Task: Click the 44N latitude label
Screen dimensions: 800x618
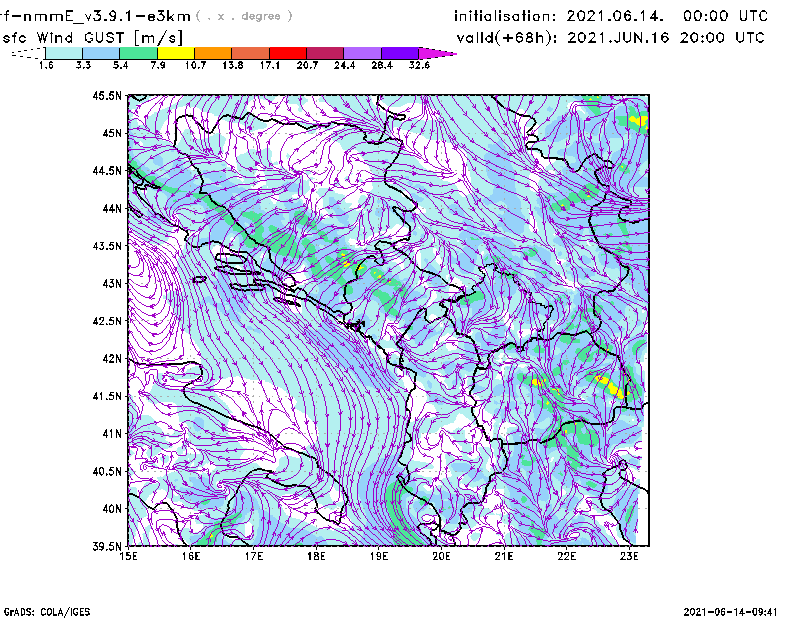Action: pyautogui.click(x=112, y=208)
